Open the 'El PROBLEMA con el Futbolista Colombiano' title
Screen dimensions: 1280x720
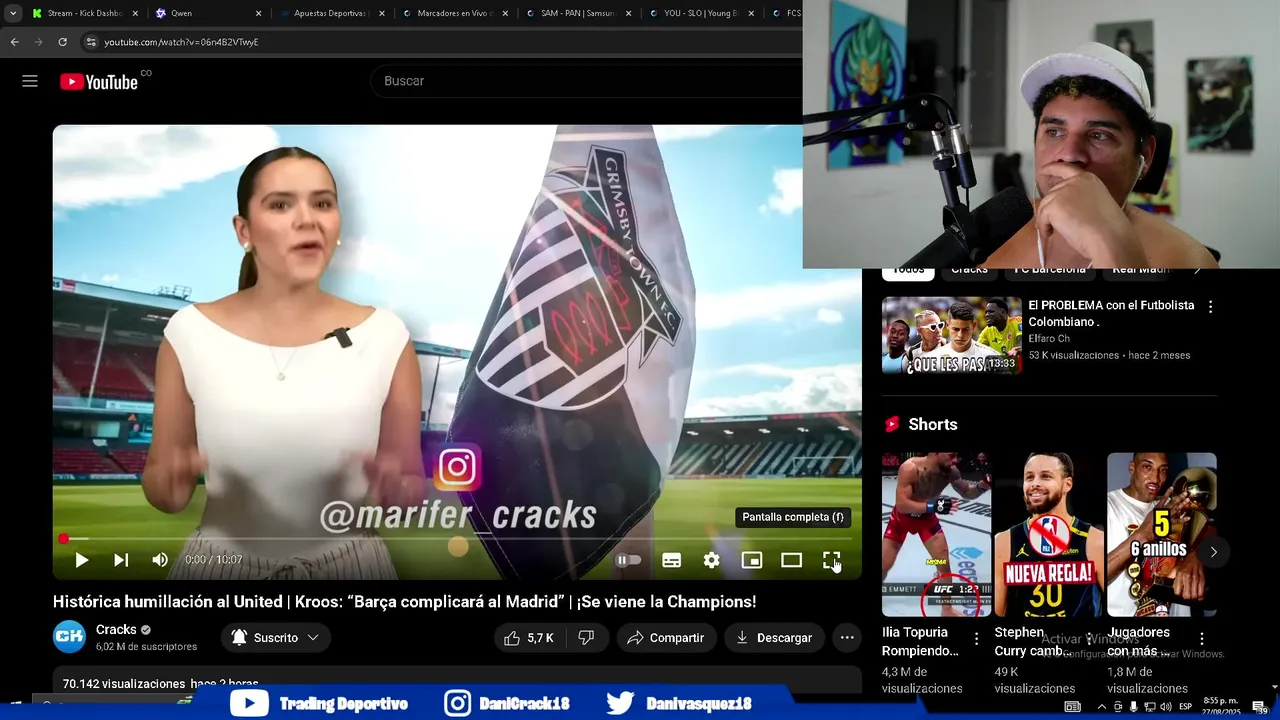1111,313
